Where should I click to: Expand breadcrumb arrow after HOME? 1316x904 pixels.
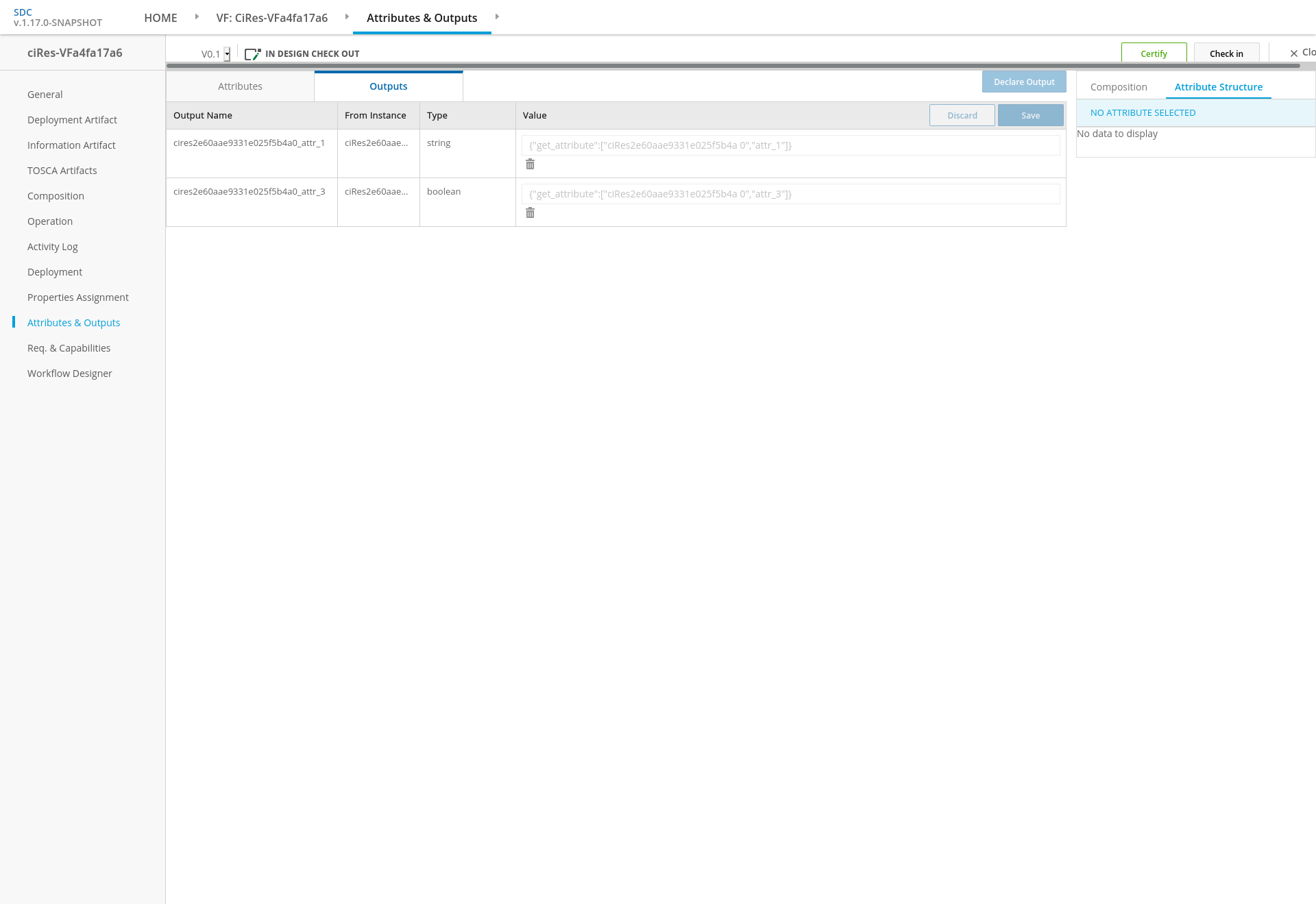click(197, 17)
